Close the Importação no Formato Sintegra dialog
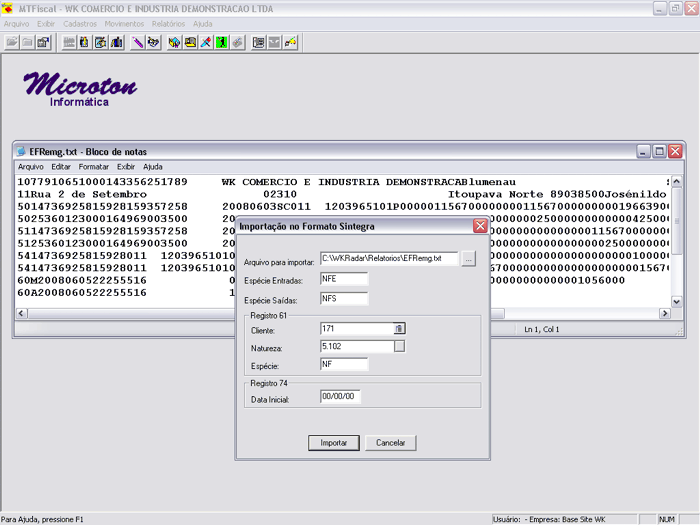 pyautogui.click(x=480, y=227)
